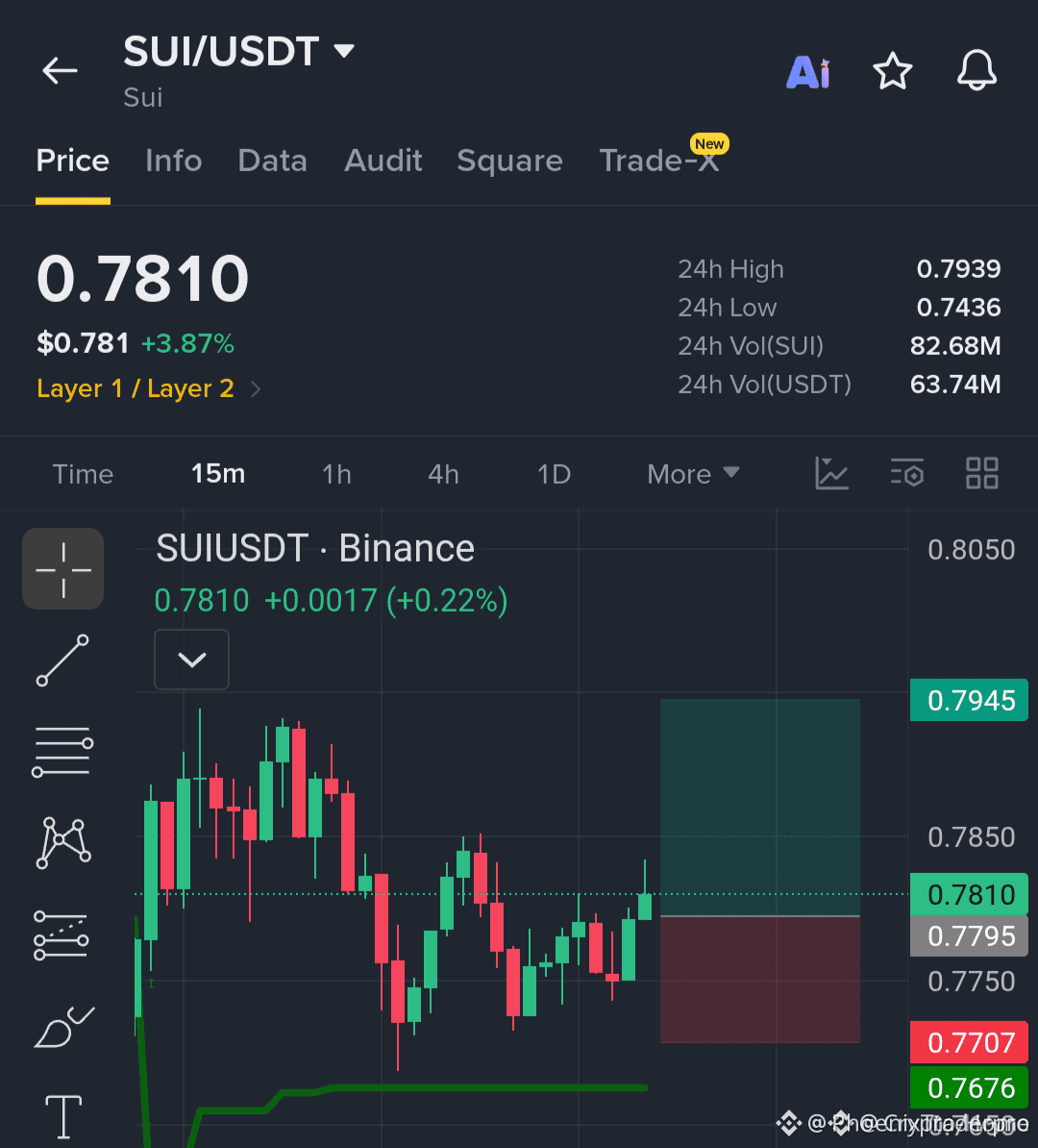Click the +3.87% price change text
This screenshot has width=1038, height=1148.
(187, 343)
